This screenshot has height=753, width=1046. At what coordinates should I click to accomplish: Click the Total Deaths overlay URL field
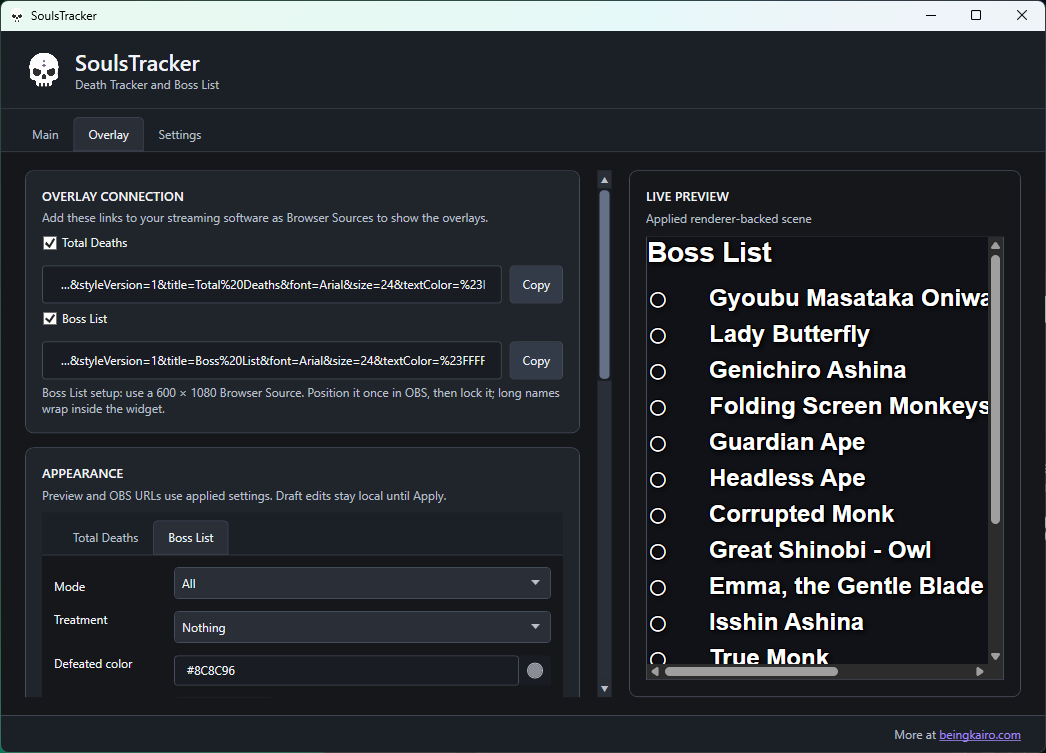click(x=272, y=285)
